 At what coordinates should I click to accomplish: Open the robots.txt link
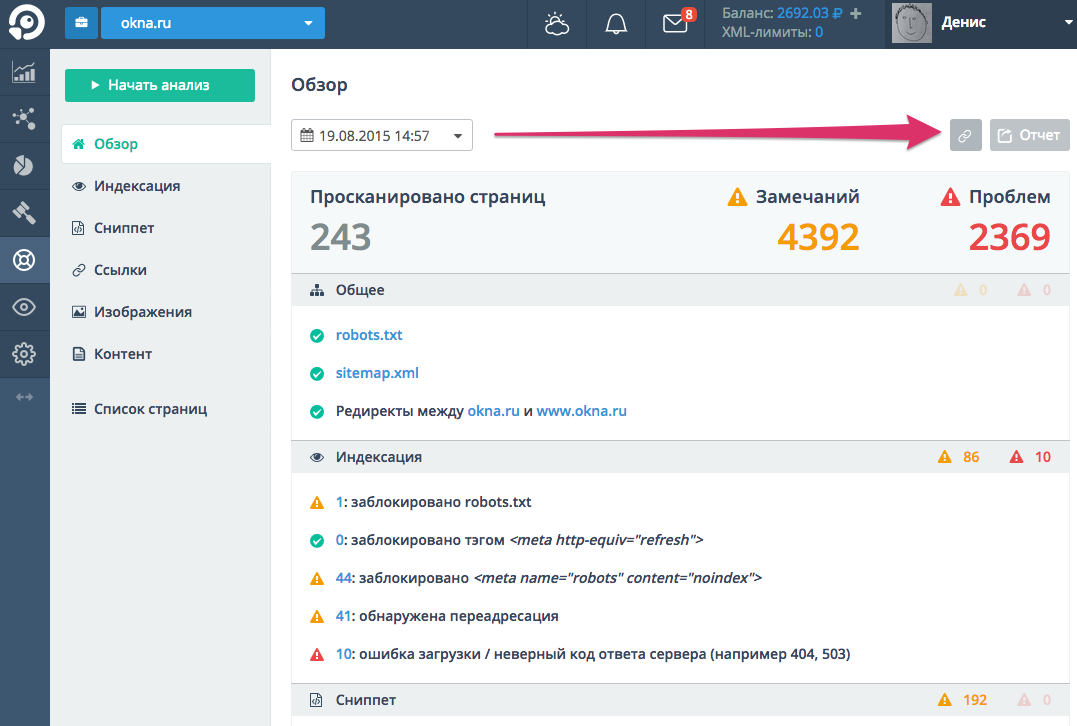pos(369,335)
